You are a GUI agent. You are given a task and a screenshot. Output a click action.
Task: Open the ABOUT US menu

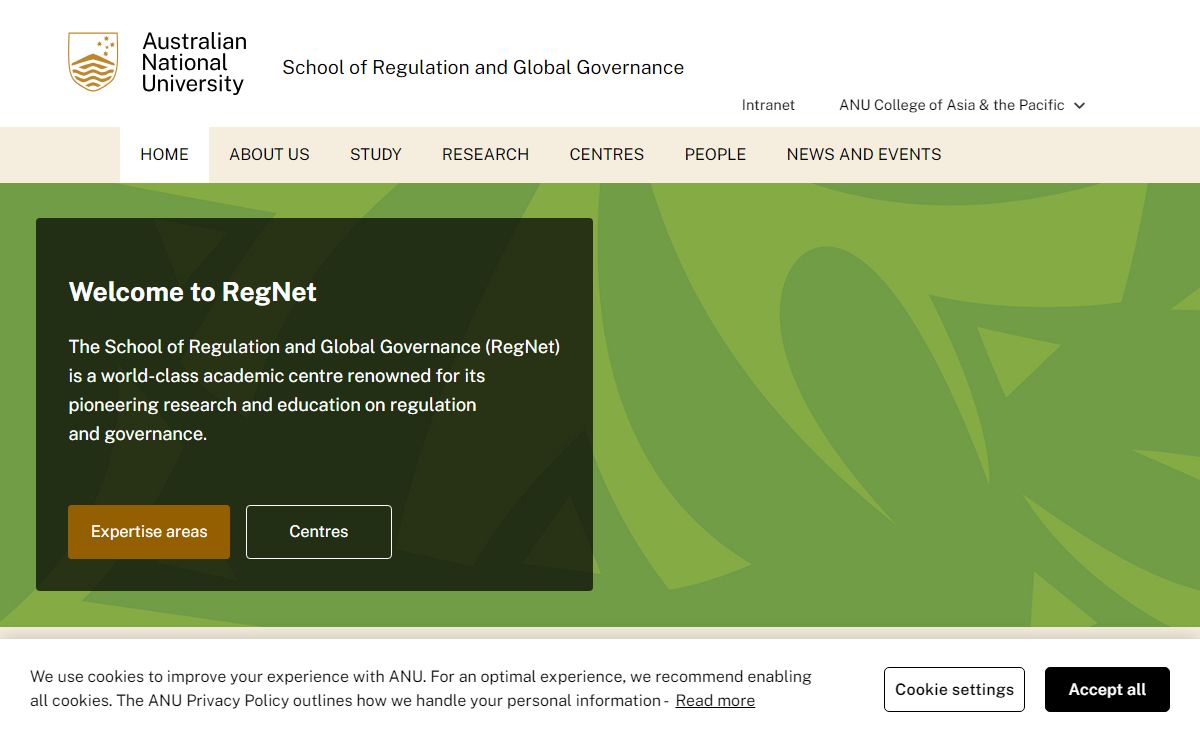pyautogui.click(x=269, y=155)
